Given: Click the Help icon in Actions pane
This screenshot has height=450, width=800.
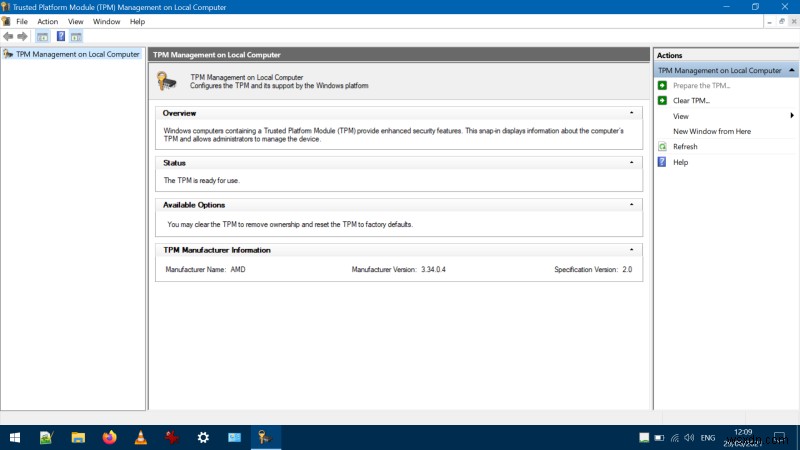Looking at the screenshot, I should tap(662, 162).
